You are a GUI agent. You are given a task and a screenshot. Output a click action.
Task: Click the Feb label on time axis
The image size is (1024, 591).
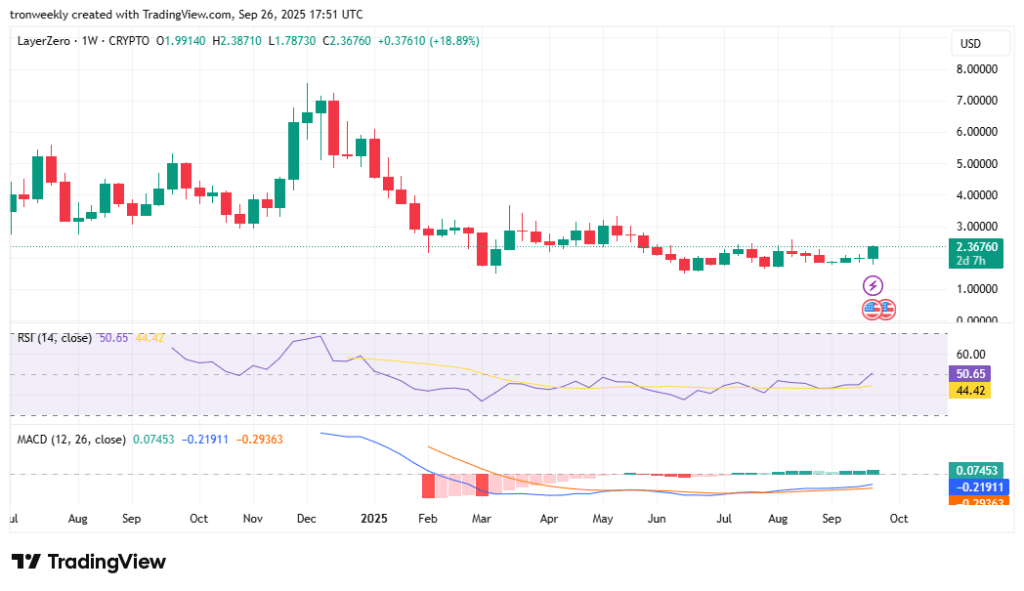click(427, 519)
